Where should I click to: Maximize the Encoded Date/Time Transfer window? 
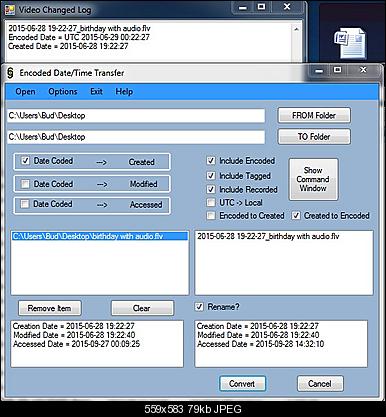(x=337, y=70)
